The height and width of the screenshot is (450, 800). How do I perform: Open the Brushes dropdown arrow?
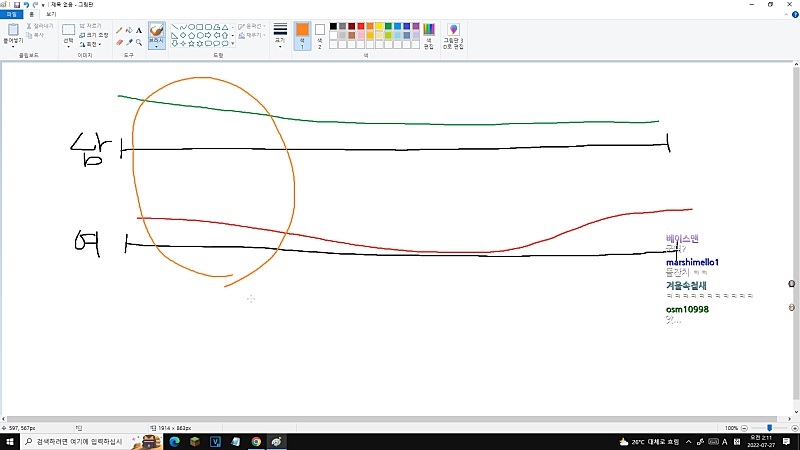coord(157,44)
